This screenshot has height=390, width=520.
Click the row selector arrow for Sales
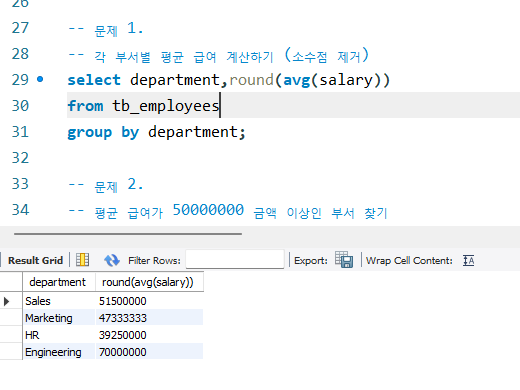tap(7, 301)
